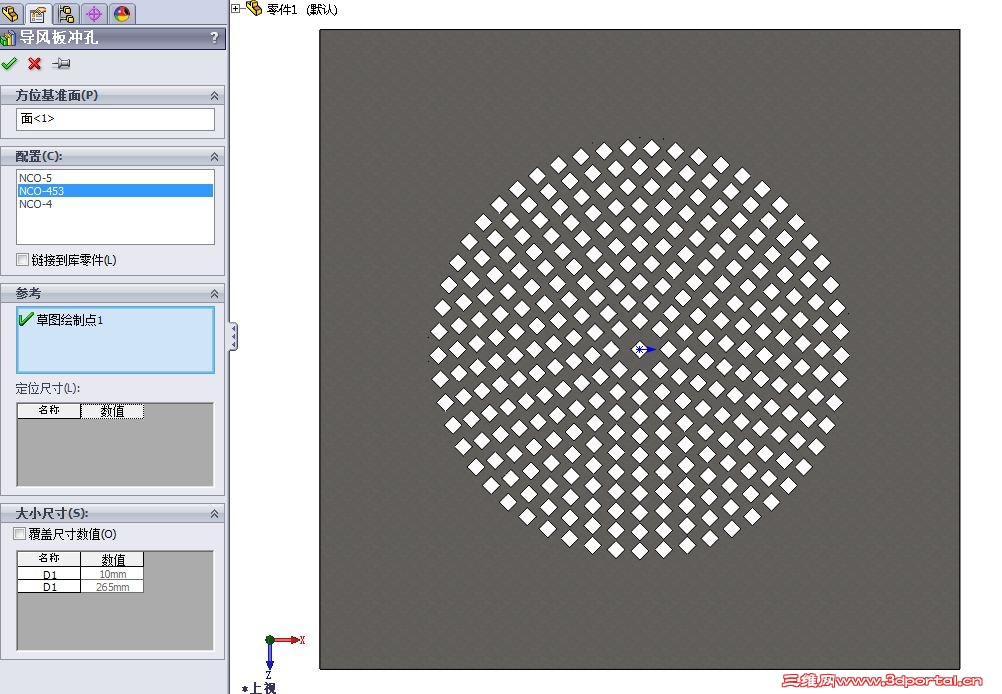
Task: Click the sketch point marker at pattern center
Action: point(640,350)
